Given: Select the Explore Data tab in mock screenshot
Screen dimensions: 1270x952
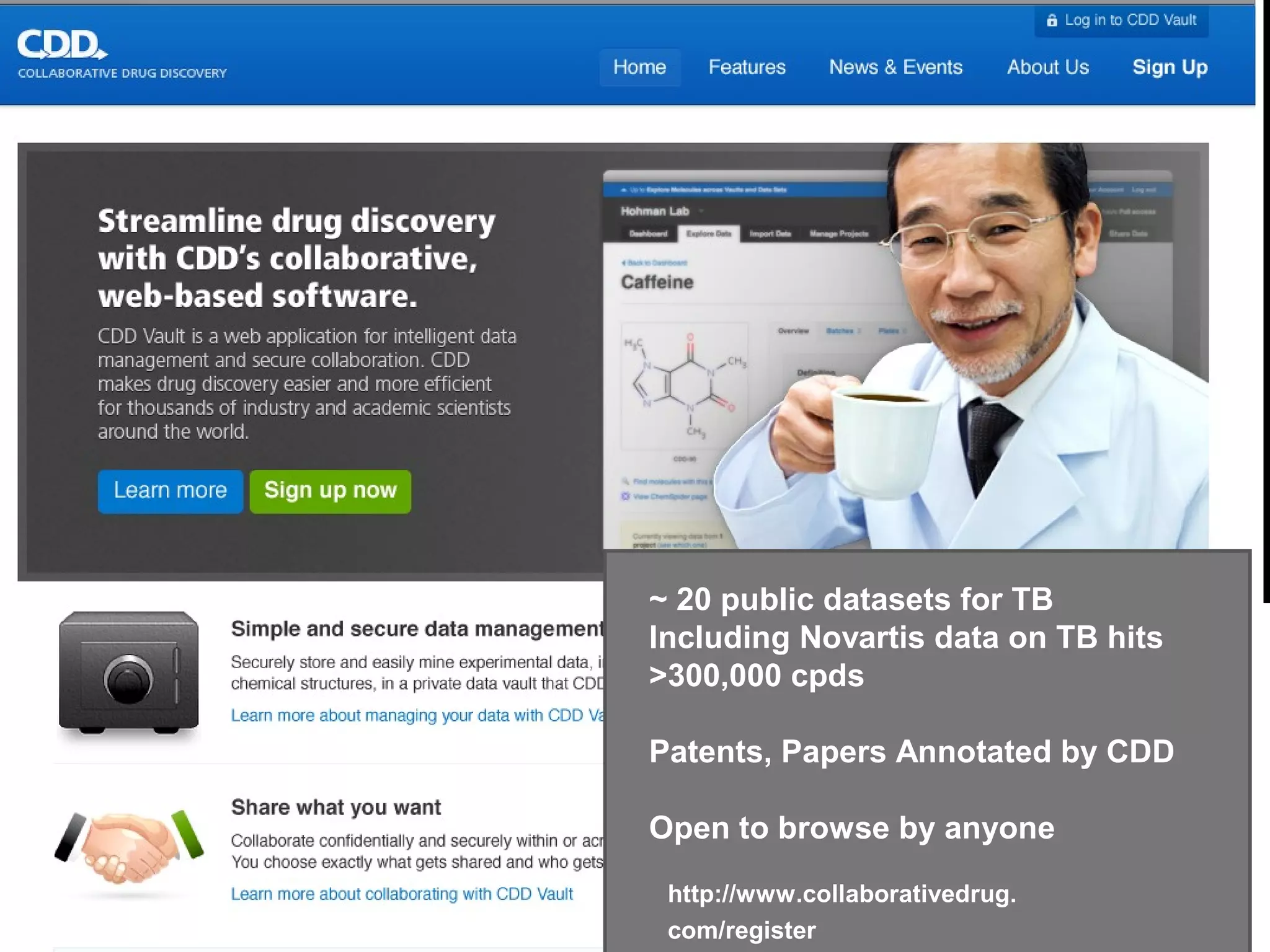Looking at the screenshot, I should [708, 234].
